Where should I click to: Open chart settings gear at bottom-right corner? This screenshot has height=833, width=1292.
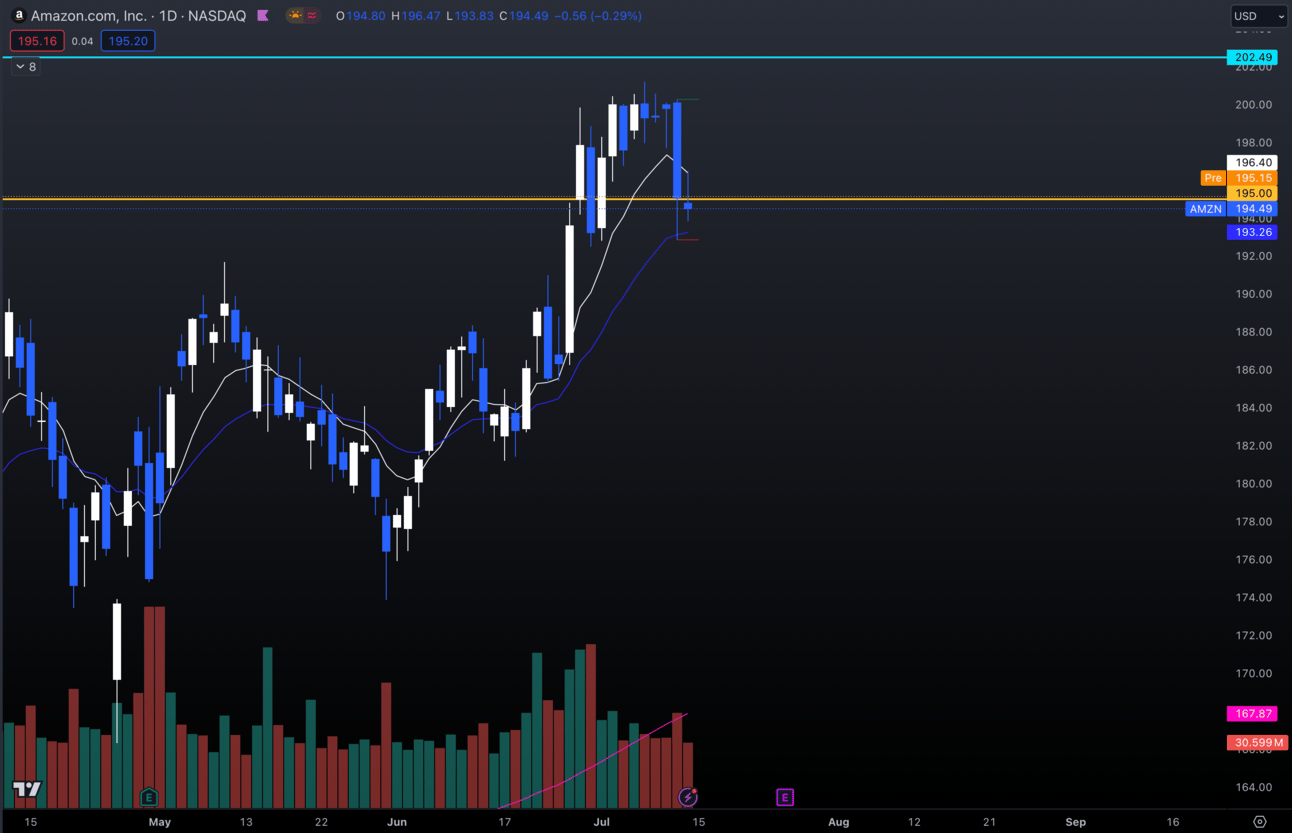click(1260, 822)
